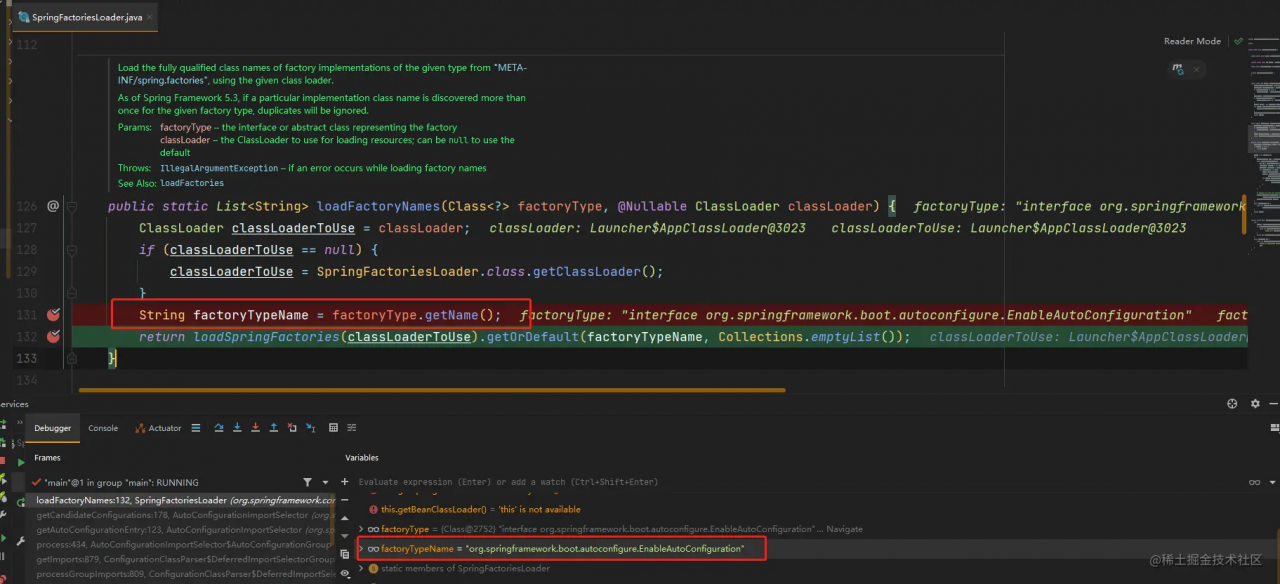Viewport: 1280px width, 584px height.
Task: Toggle the eye icon in Variables sidebar
Action: (x=344, y=573)
